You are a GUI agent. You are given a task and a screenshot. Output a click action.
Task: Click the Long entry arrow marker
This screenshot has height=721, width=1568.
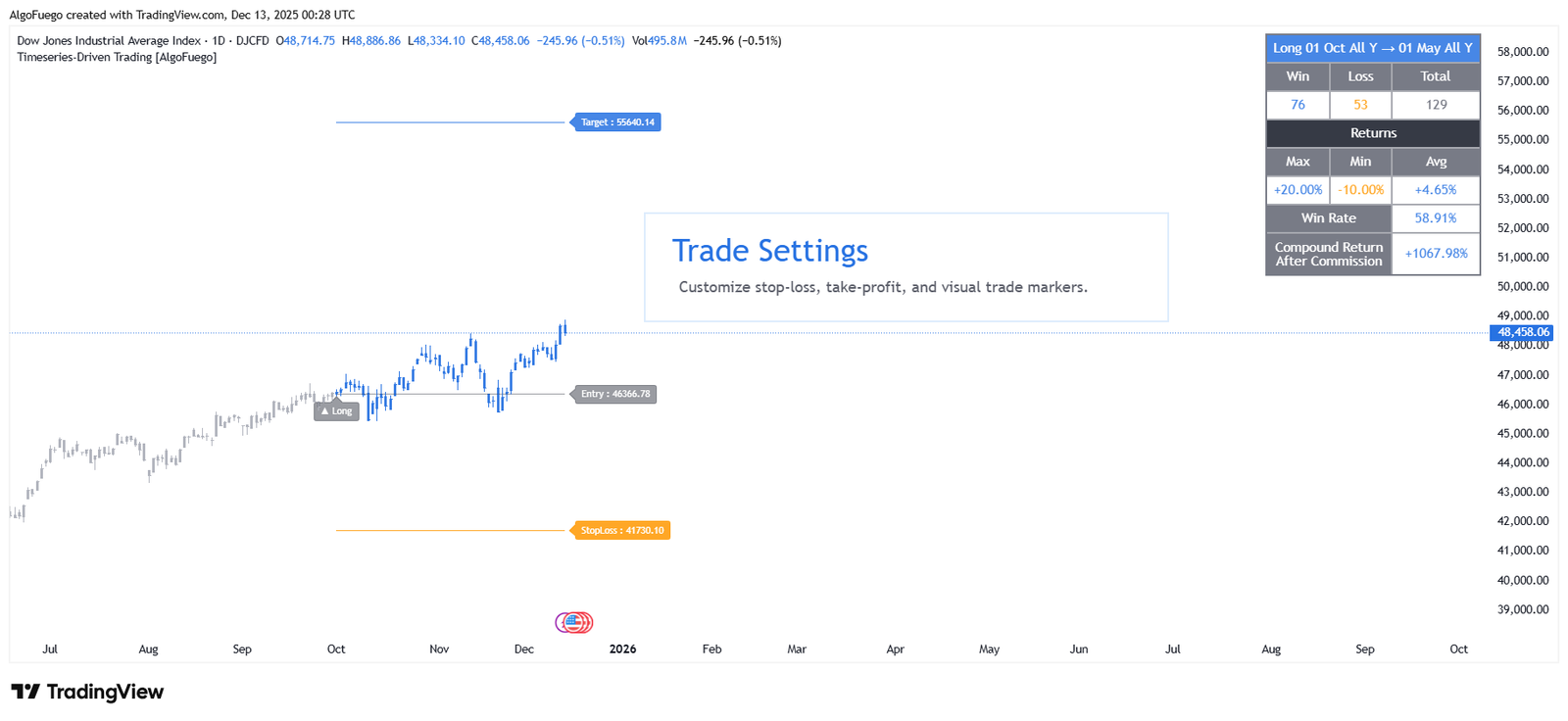[x=336, y=411]
